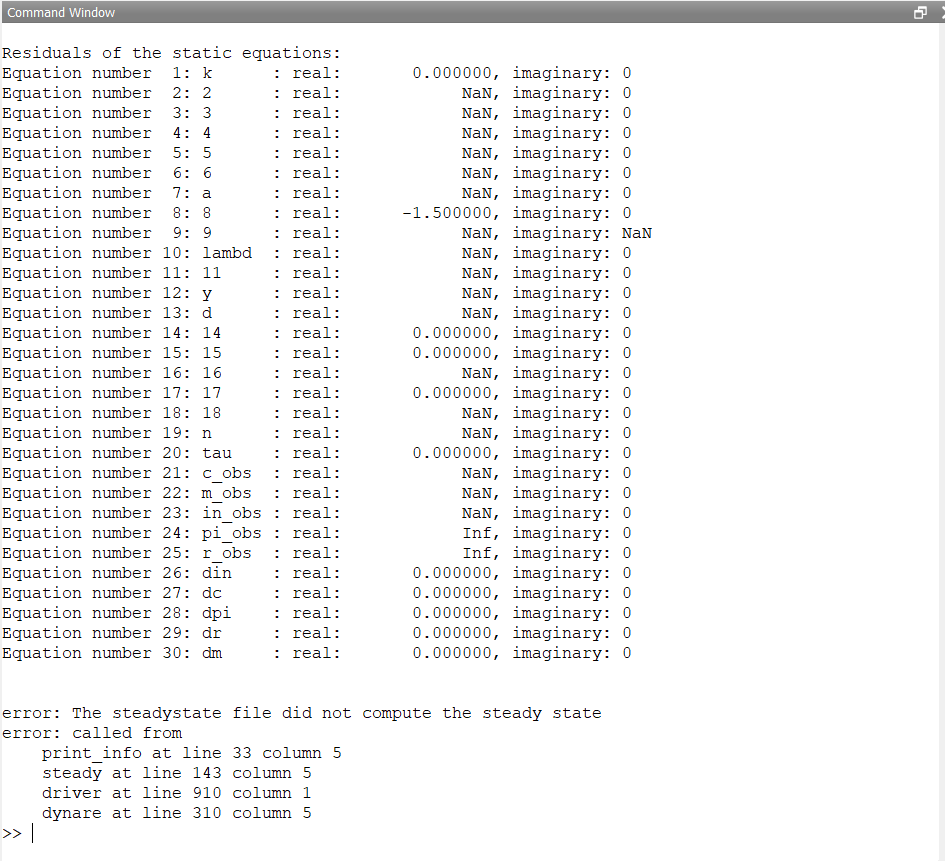Screen dimensions: 945x861
Task: Click the imaginary NaN value of Equation 9
Action: pyautogui.click(x=637, y=233)
